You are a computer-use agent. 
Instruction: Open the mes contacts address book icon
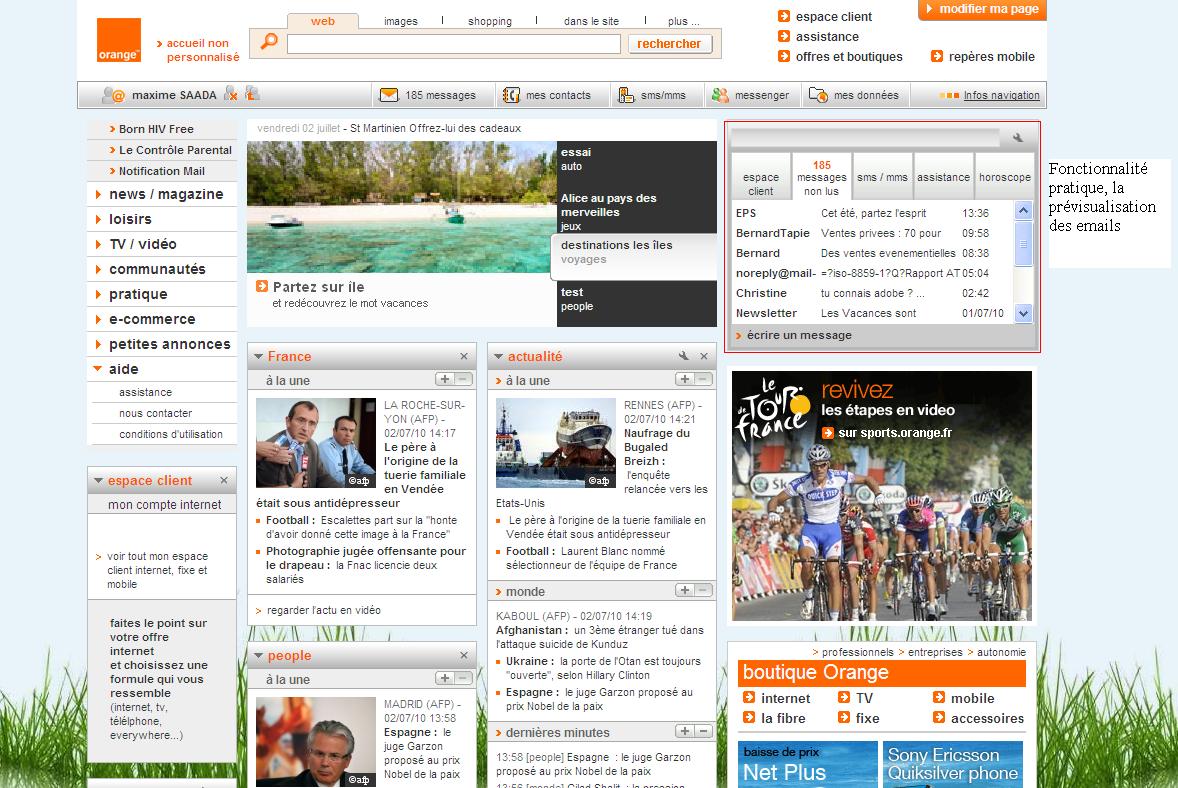click(511, 95)
